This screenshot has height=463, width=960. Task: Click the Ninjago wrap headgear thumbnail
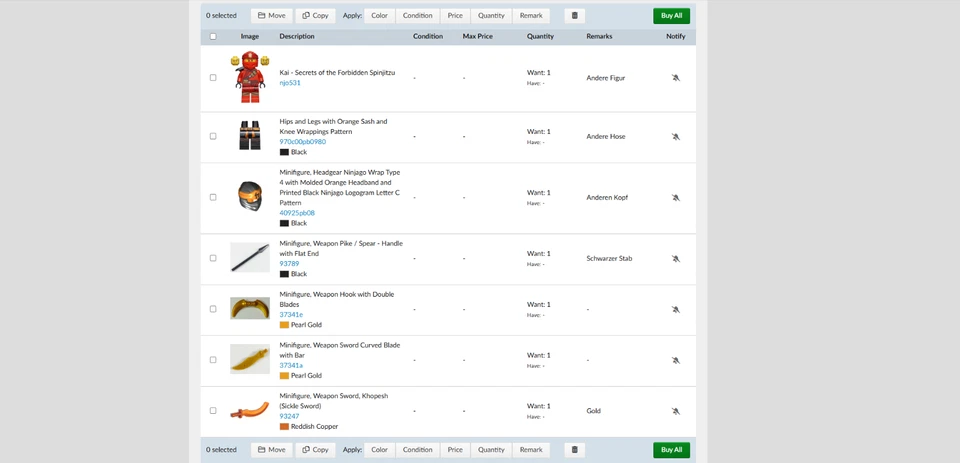click(250, 197)
